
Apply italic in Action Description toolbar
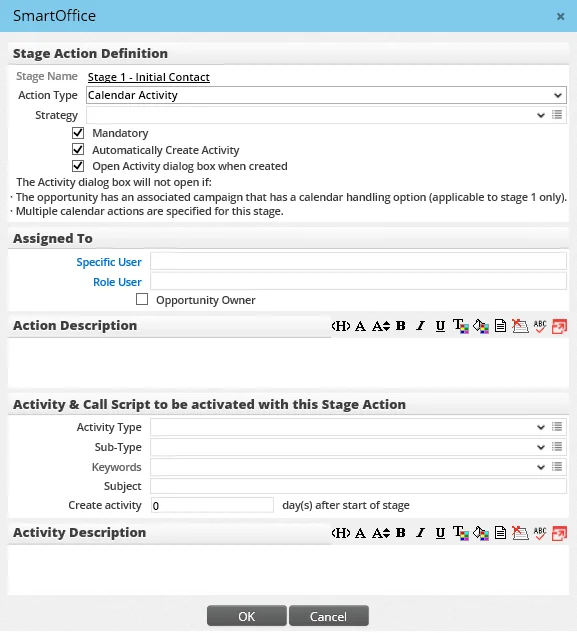(420, 326)
